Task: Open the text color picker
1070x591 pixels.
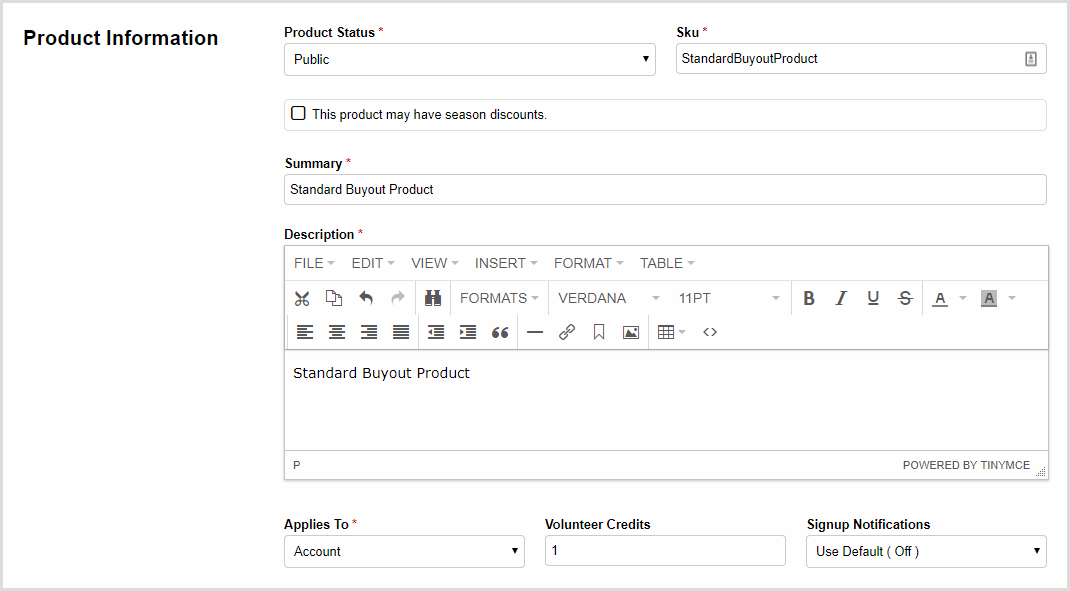Action: (x=940, y=298)
